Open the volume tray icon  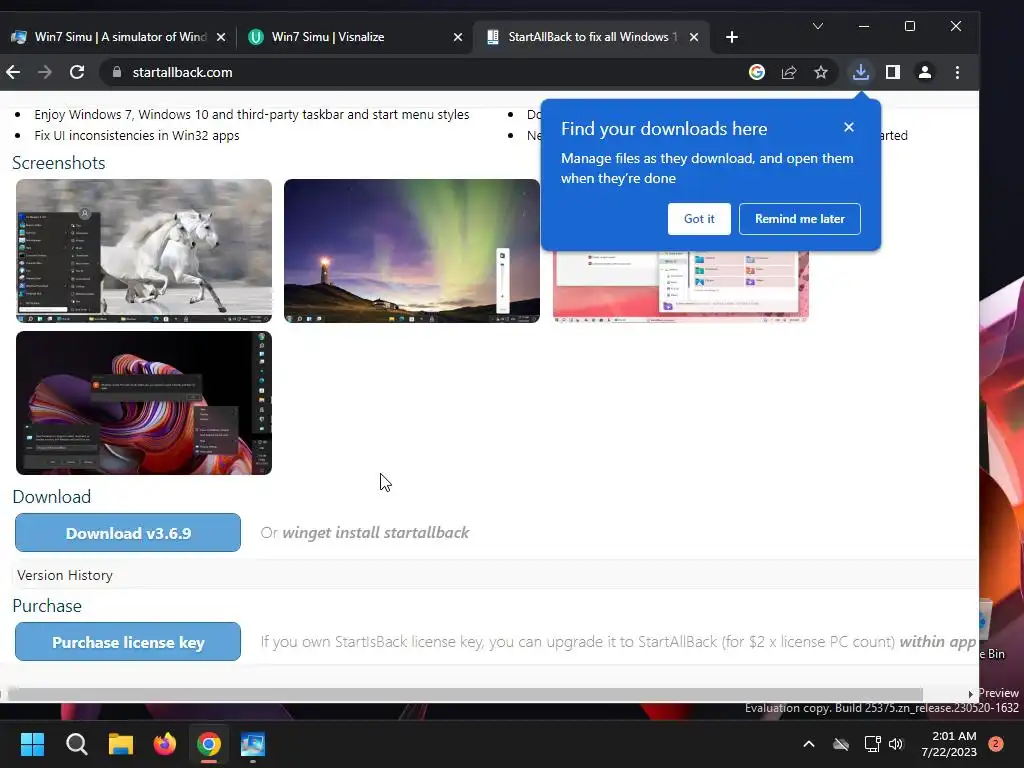(896, 744)
